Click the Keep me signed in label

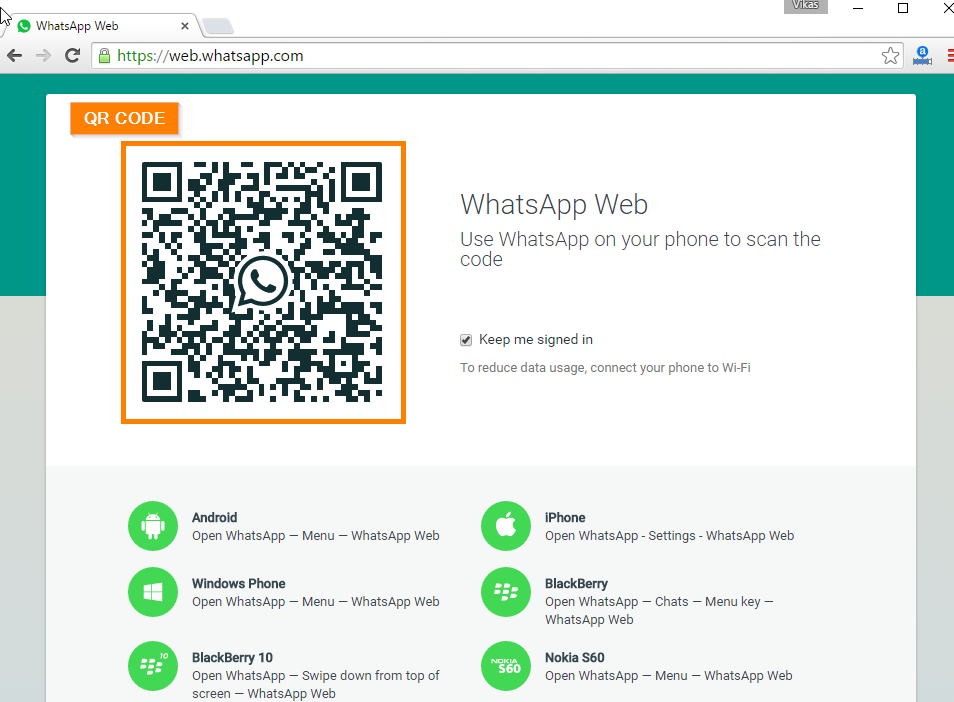536,339
